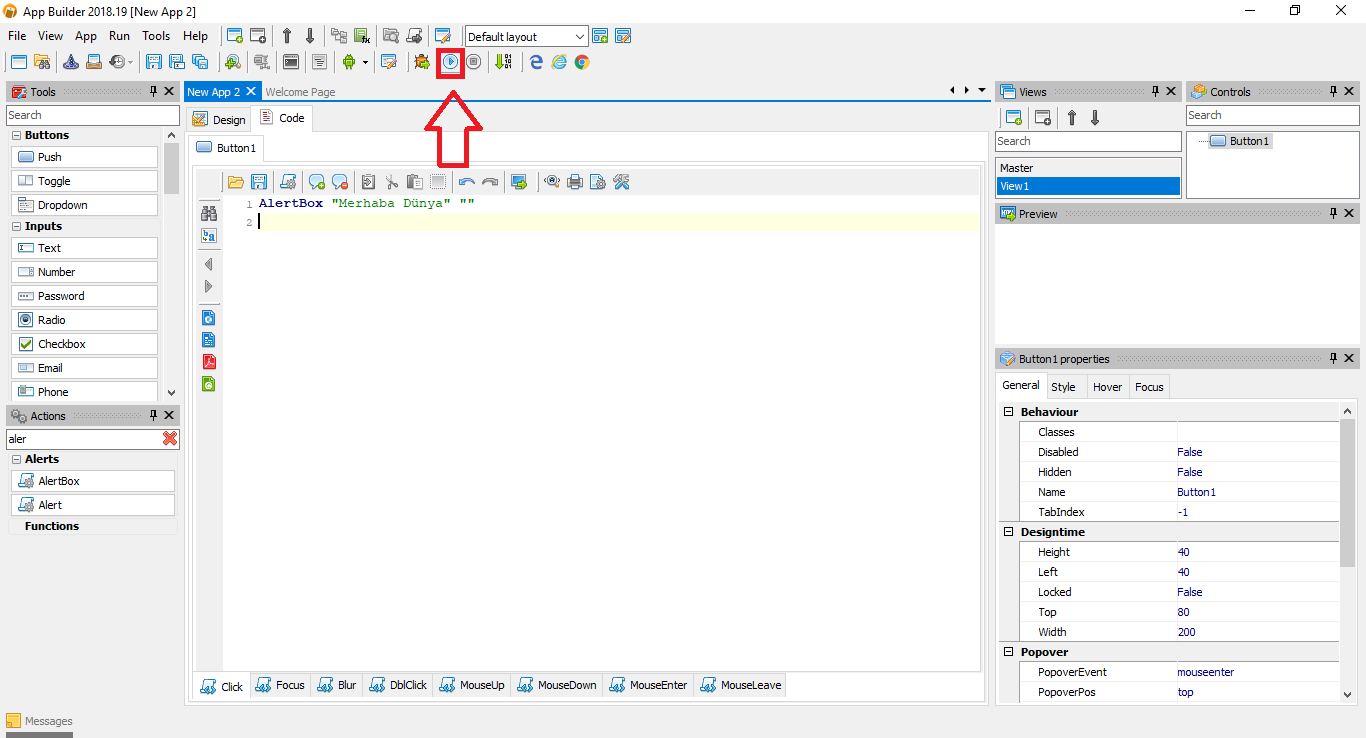Preview the app in Chrome
Image resolution: width=1366 pixels, height=738 pixels.
coord(582,61)
